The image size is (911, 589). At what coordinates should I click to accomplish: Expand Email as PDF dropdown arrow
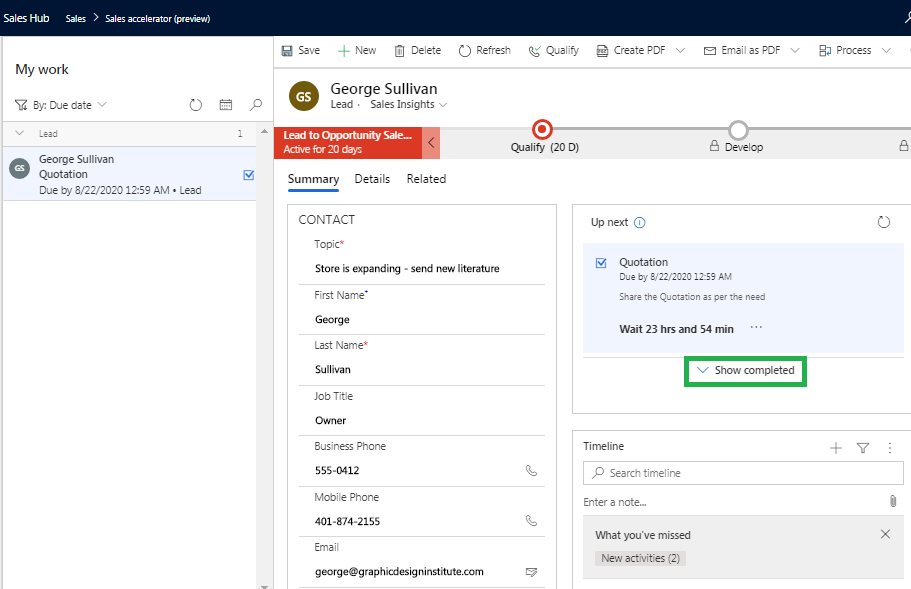795,51
